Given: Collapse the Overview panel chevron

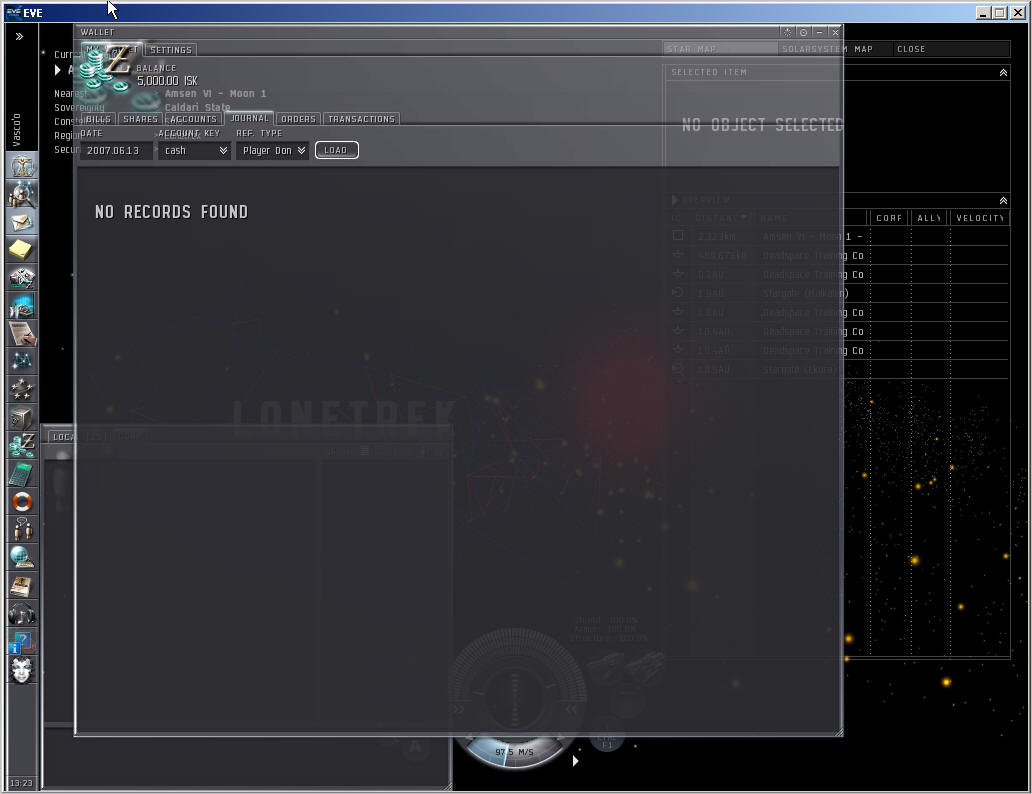Looking at the screenshot, I should [1003, 200].
